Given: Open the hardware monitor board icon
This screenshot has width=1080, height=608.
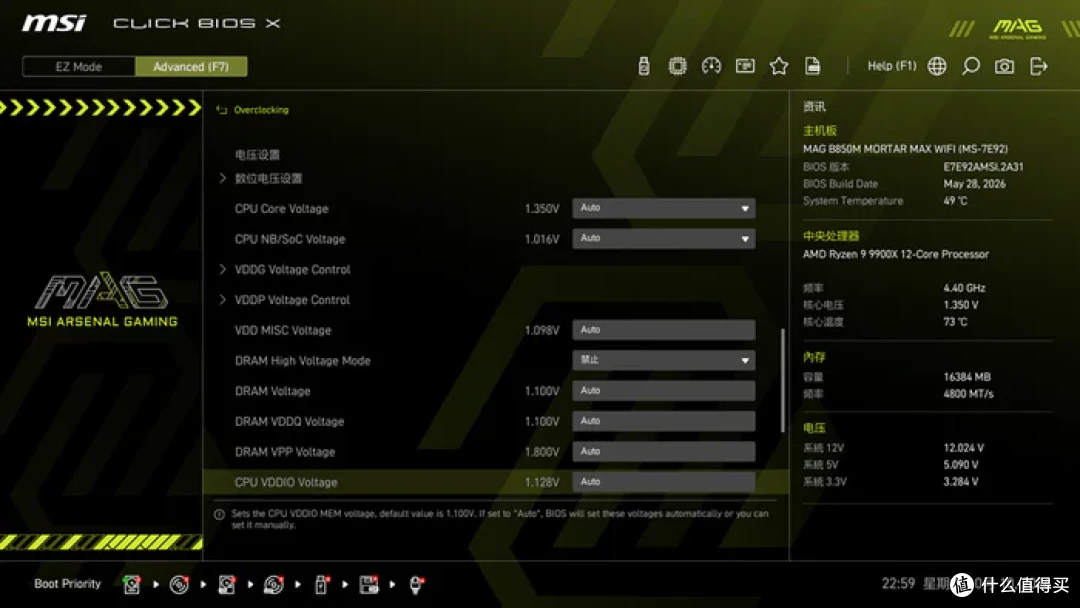Looking at the screenshot, I should point(745,66).
